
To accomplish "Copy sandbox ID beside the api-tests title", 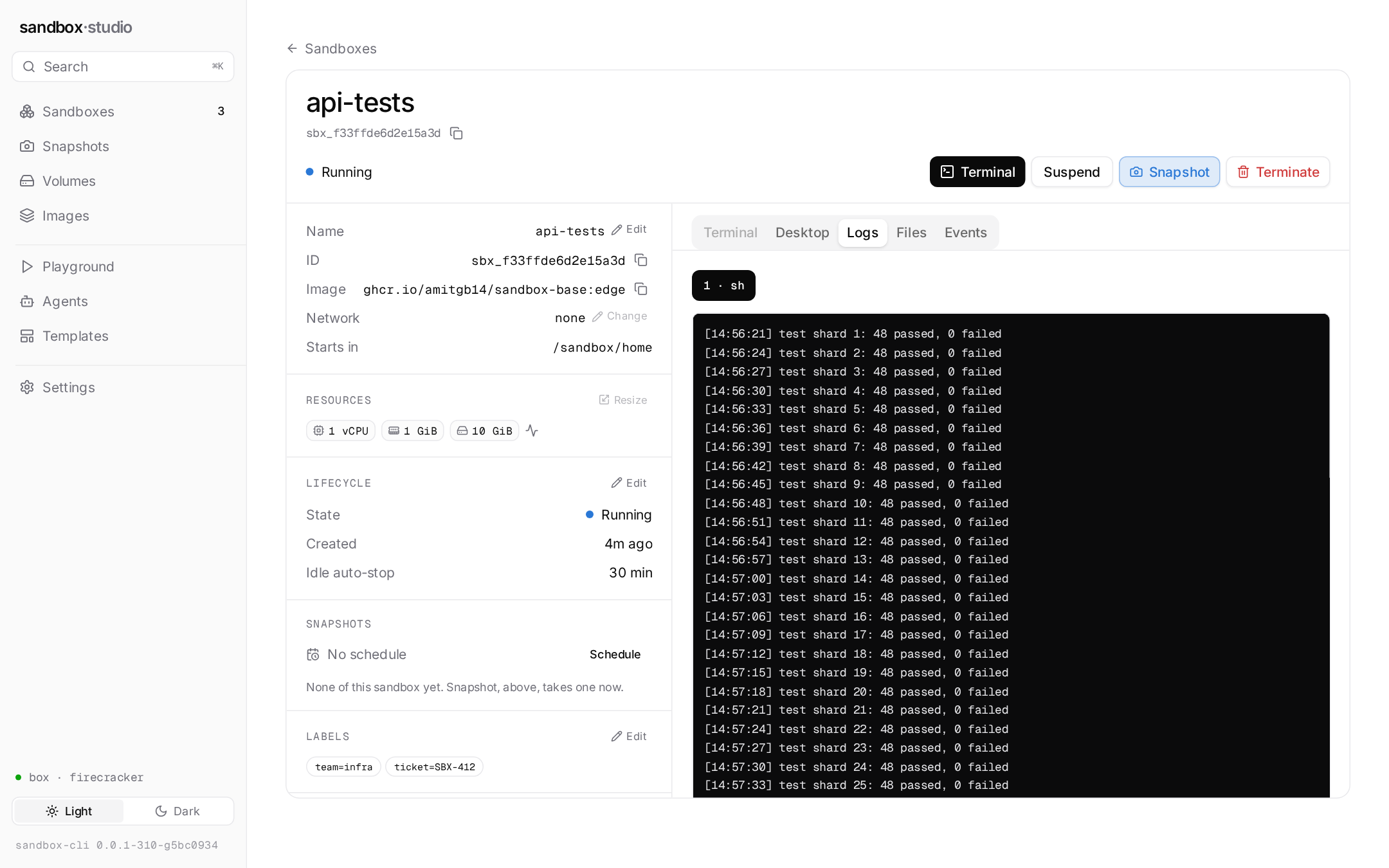I will click(x=457, y=133).
